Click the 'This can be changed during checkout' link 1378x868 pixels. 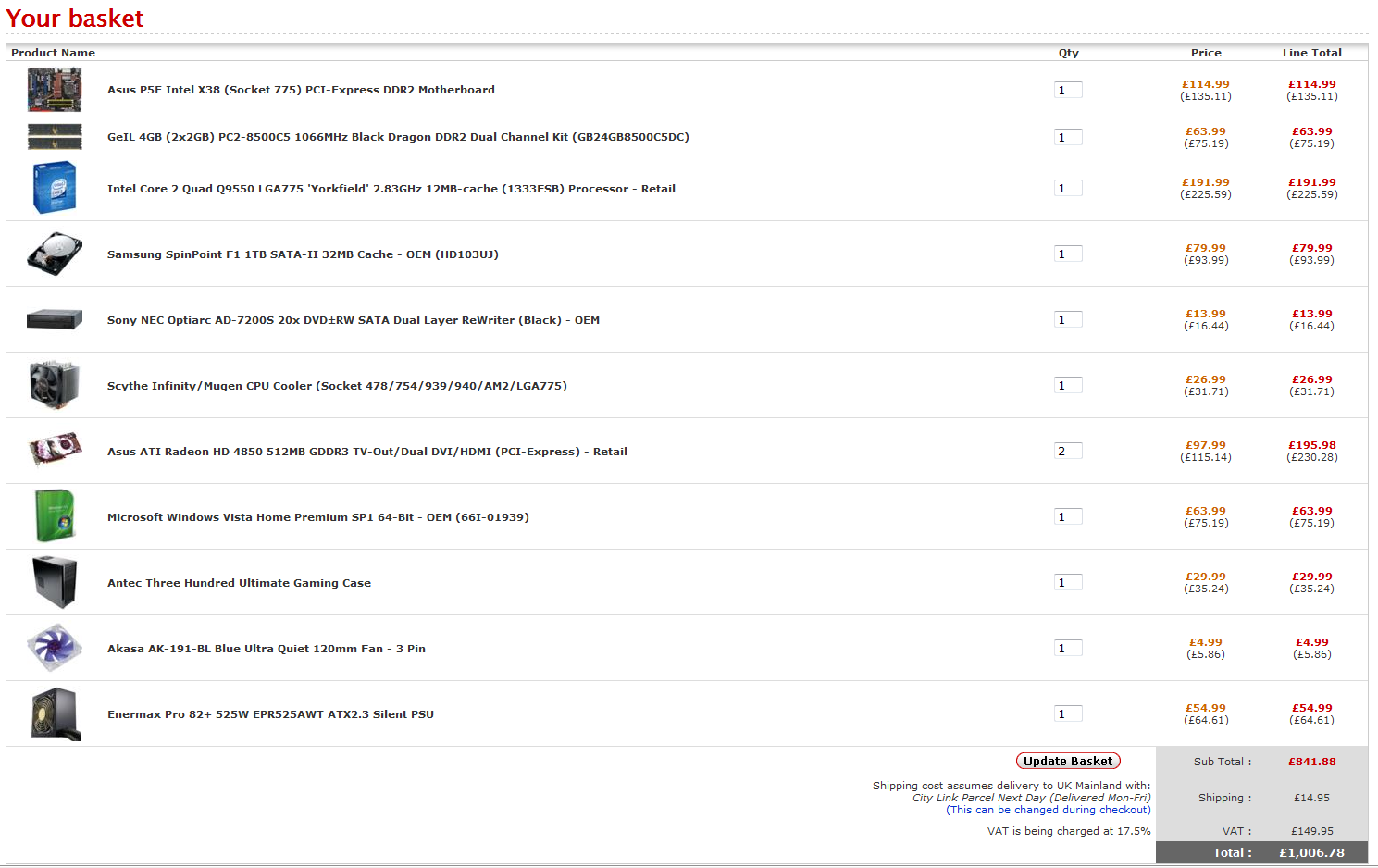tap(1048, 810)
